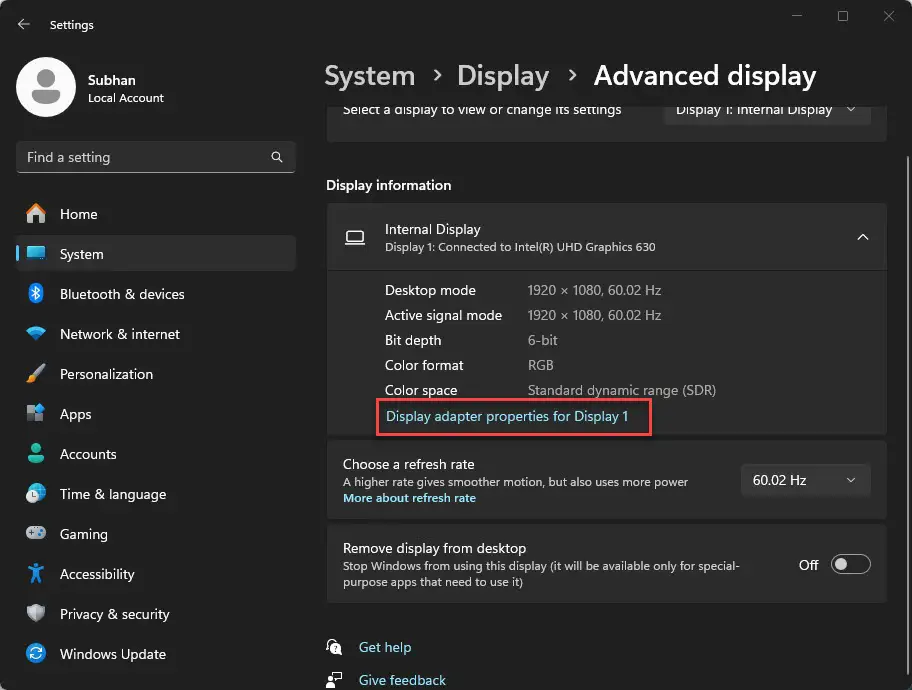
Task: Open the Gaming settings page
Action: pos(85,534)
